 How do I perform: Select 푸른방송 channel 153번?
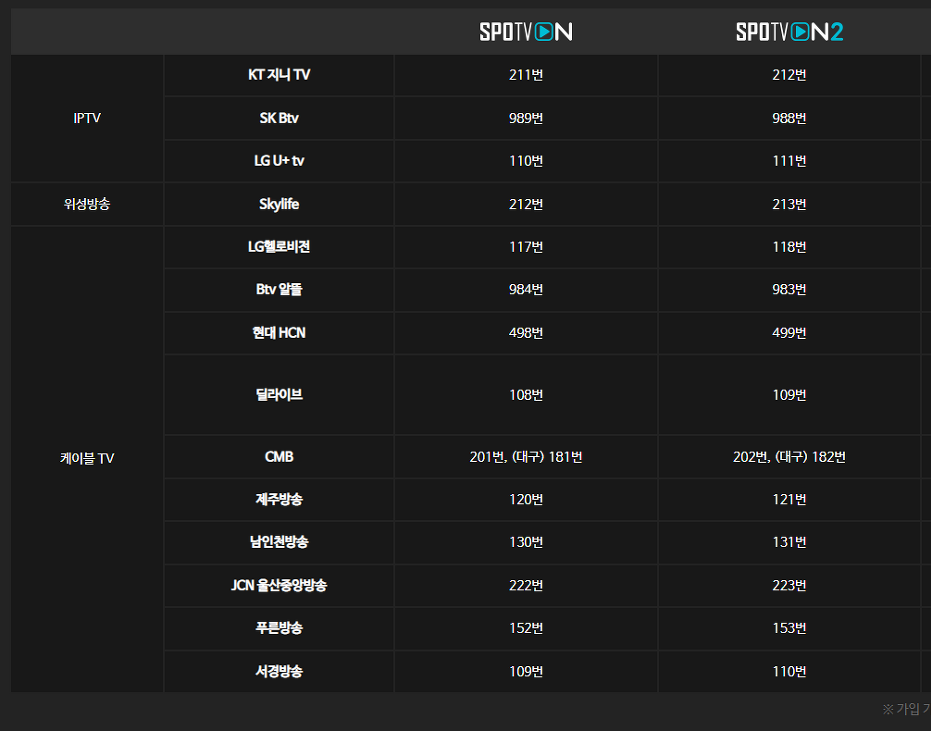click(789, 628)
